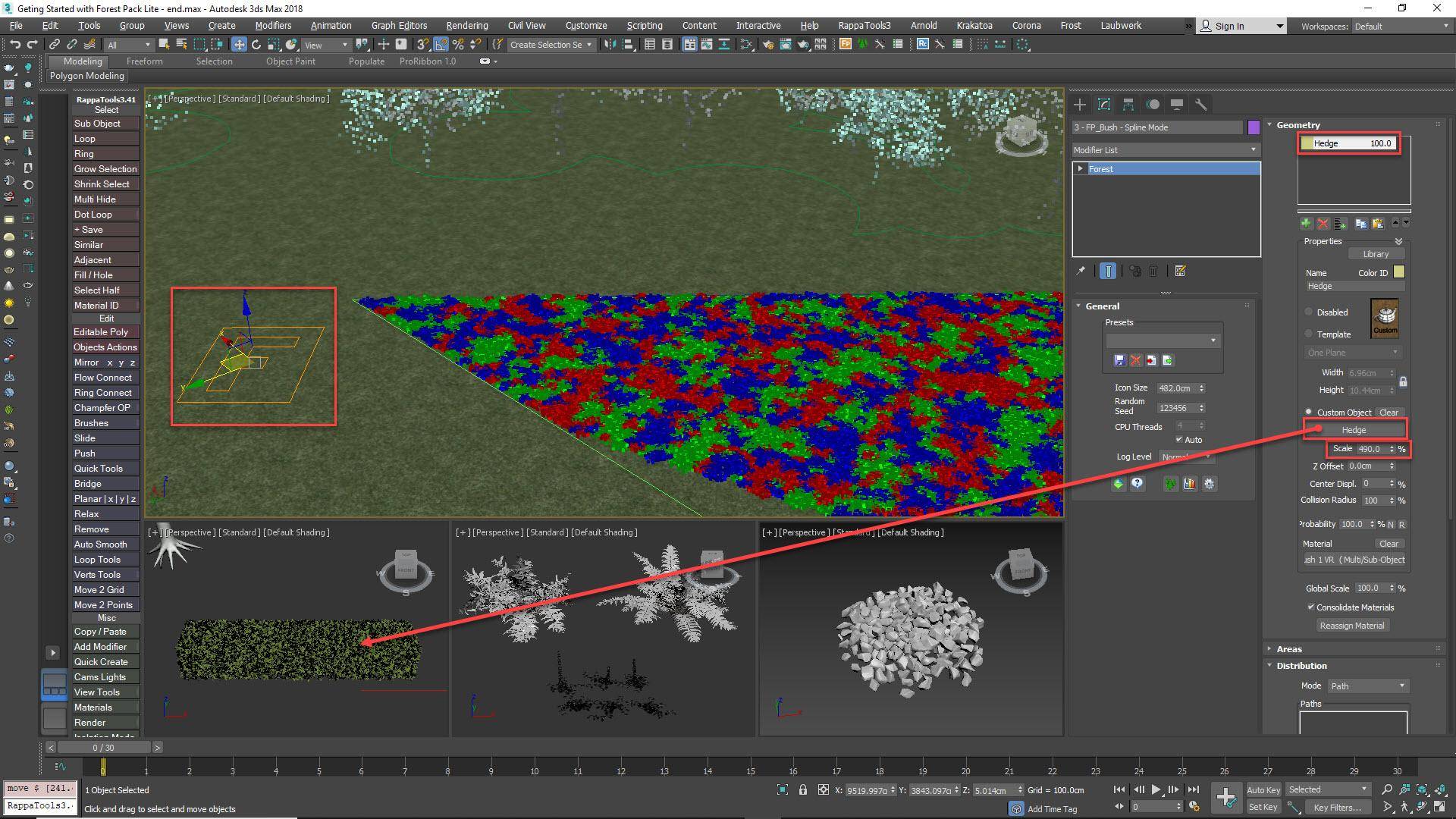This screenshot has height=819, width=1456.
Task: Remove the Forest modifier using the trash icon
Action: coord(1154,271)
